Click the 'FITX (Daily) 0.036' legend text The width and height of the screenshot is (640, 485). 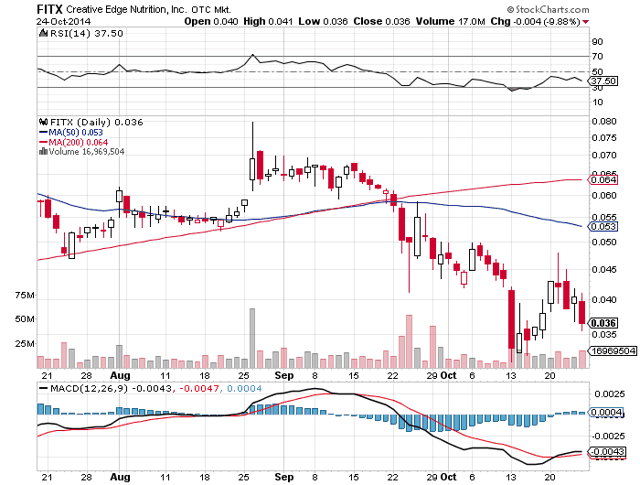click(96, 122)
